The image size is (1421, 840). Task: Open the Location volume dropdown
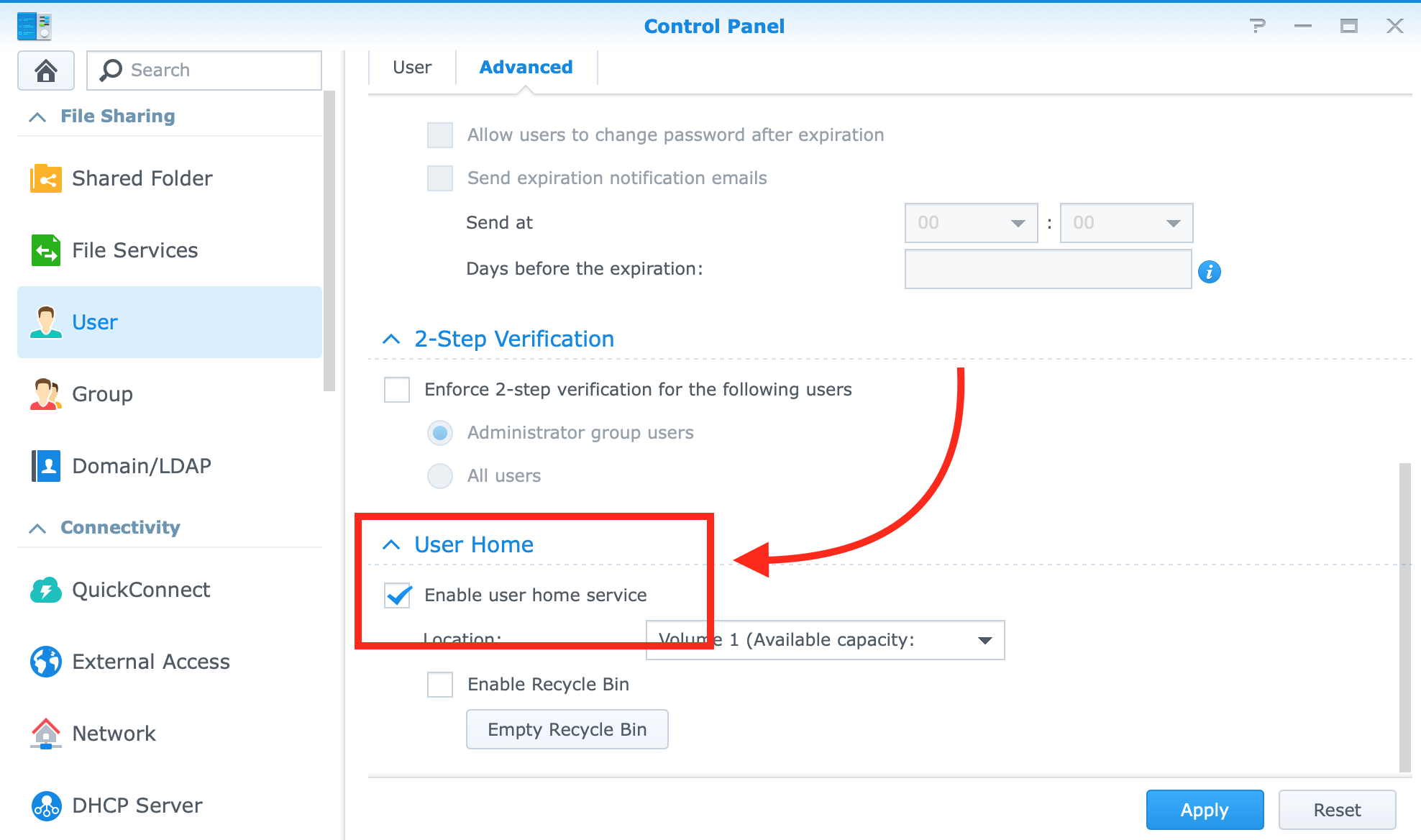pyautogui.click(x=825, y=640)
